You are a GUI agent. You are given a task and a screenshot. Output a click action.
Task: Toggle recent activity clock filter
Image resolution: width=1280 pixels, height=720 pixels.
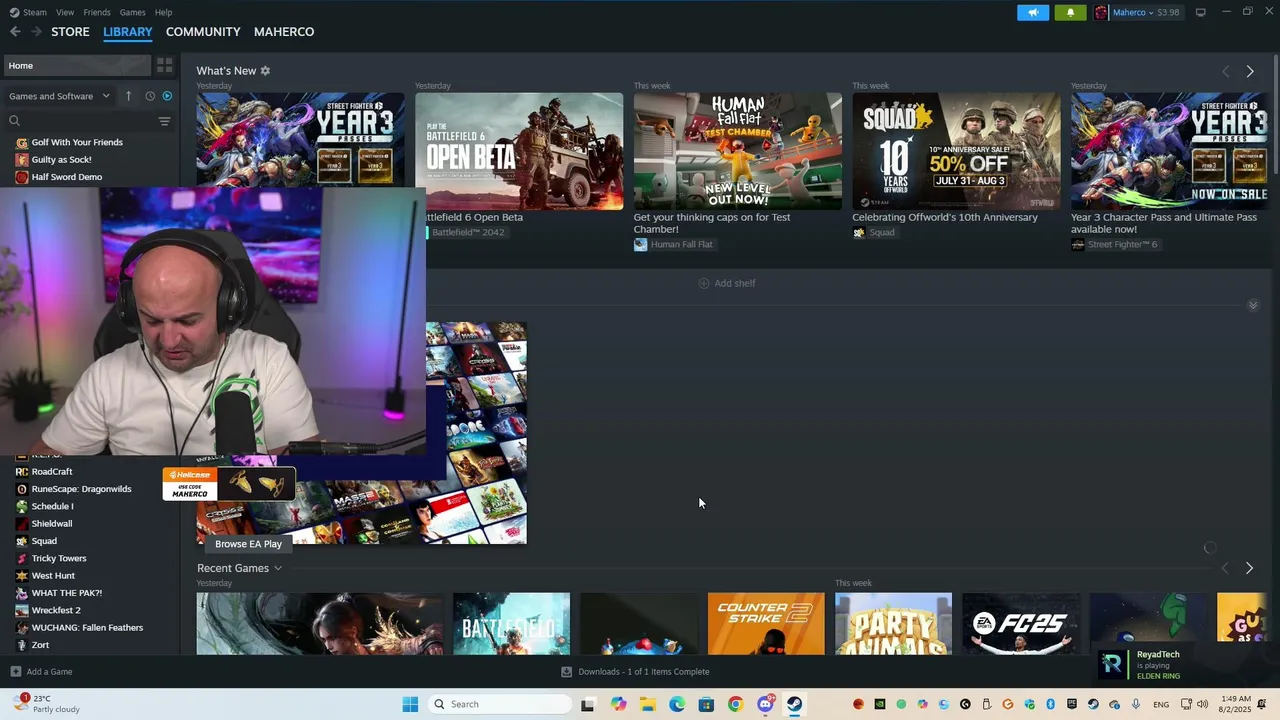tap(150, 96)
